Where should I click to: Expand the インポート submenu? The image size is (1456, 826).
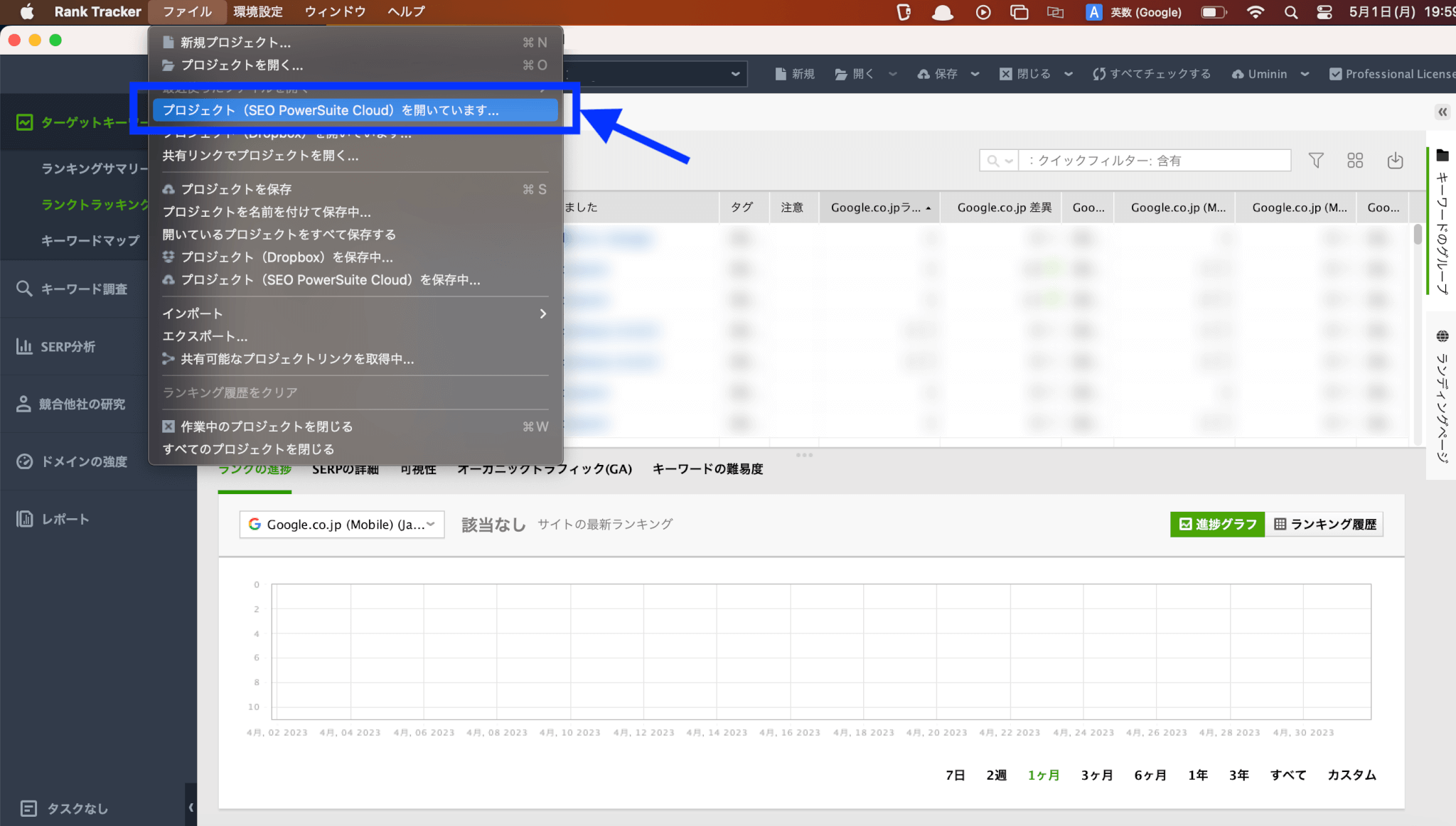(354, 313)
